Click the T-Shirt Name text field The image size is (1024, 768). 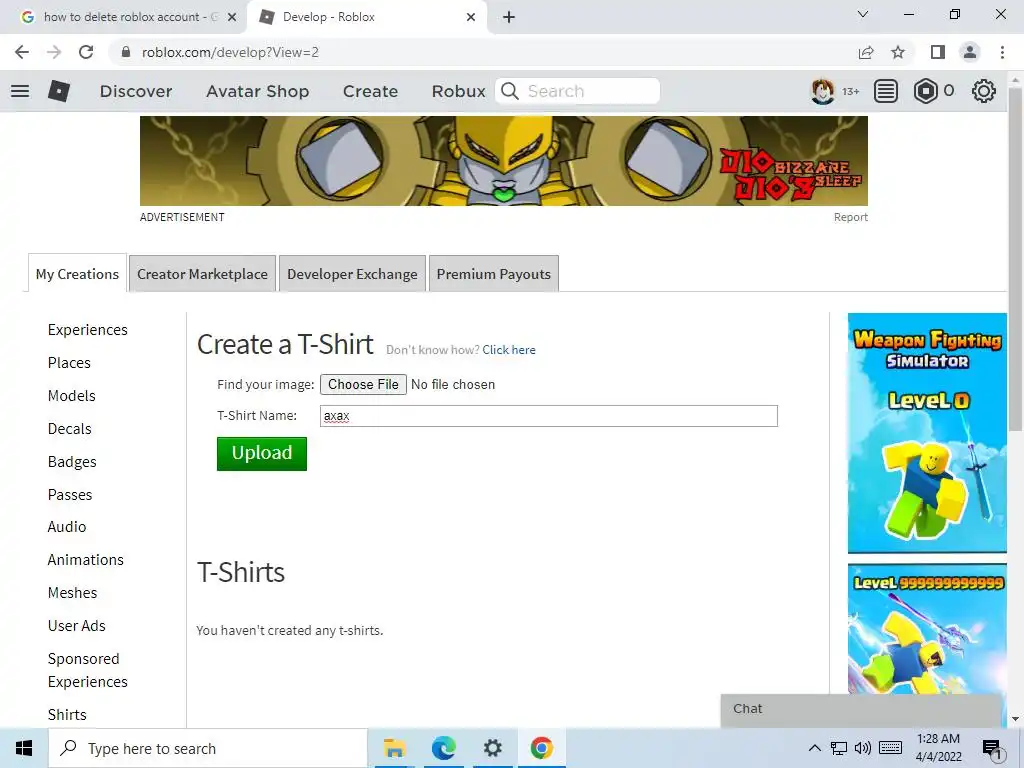tap(549, 416)
